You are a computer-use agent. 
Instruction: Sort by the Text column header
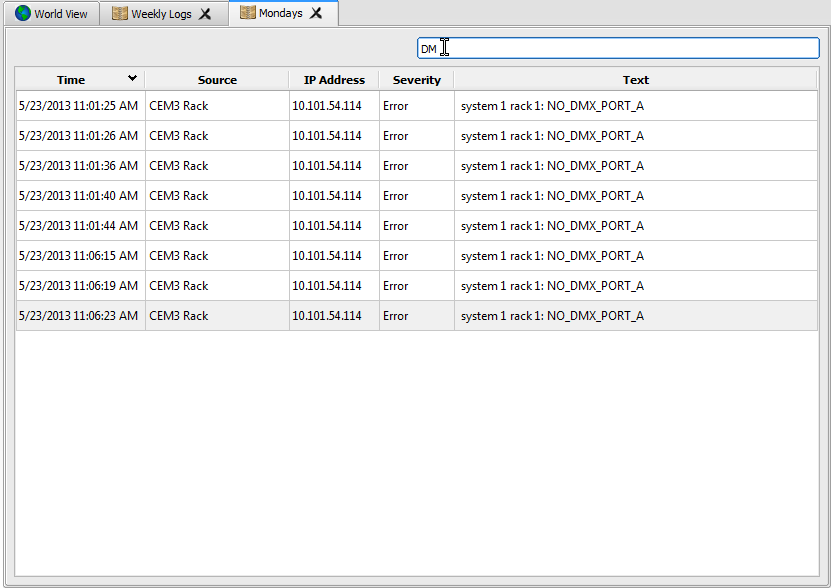(635, 80)
